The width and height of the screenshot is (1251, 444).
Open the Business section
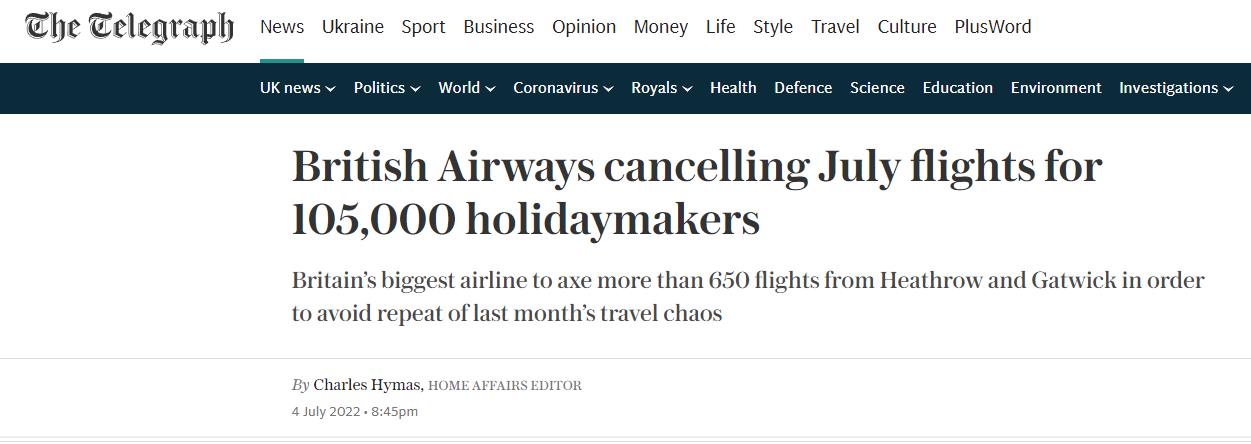tap(499, 27)
